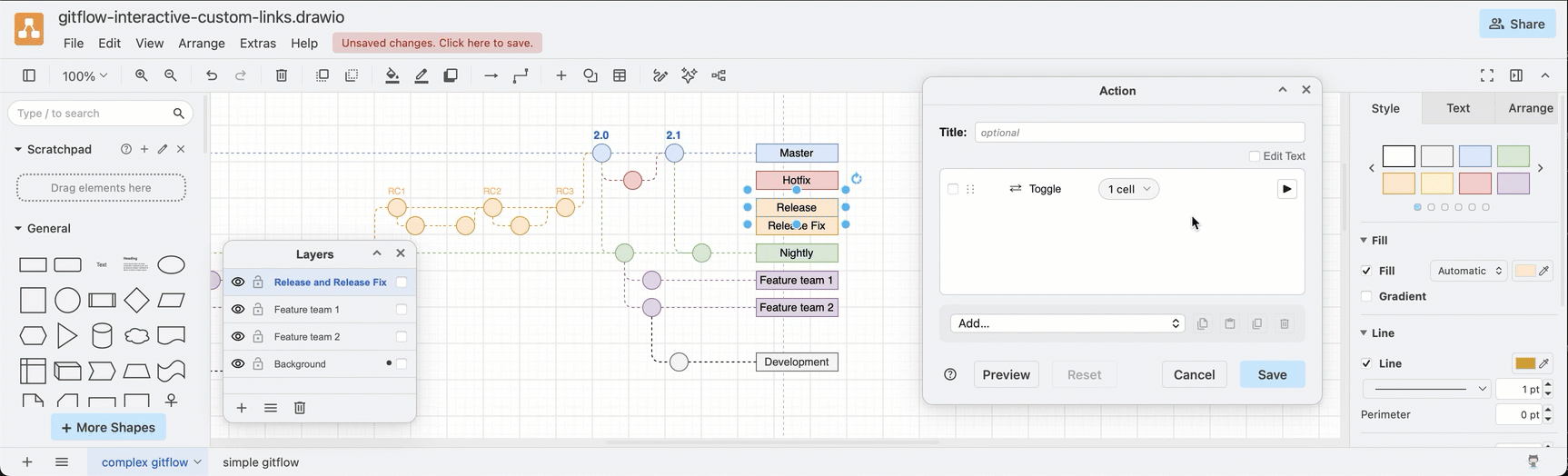
Task: Click the To Front toolbar icon
Action: pos(323,76)
